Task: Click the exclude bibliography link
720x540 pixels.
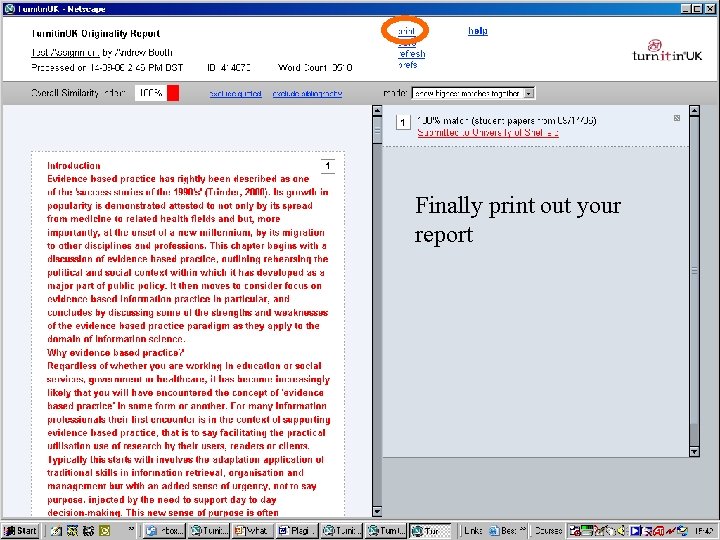Action: (x=307, y=94)
